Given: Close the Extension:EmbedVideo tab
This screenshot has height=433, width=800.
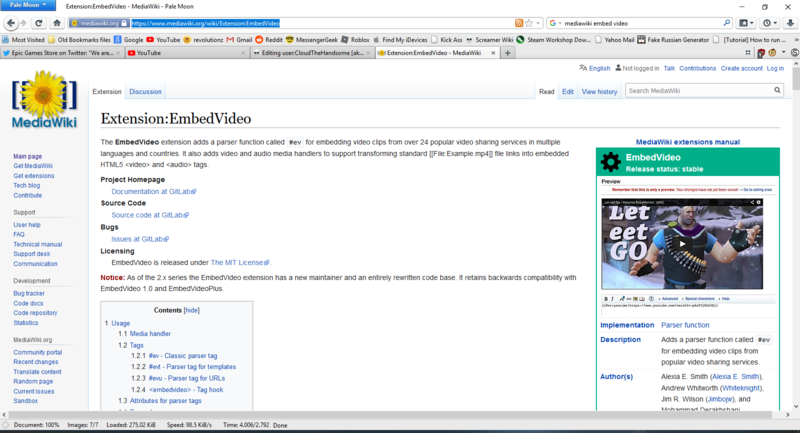Looking at the screenshot, I should coord(493,53).
